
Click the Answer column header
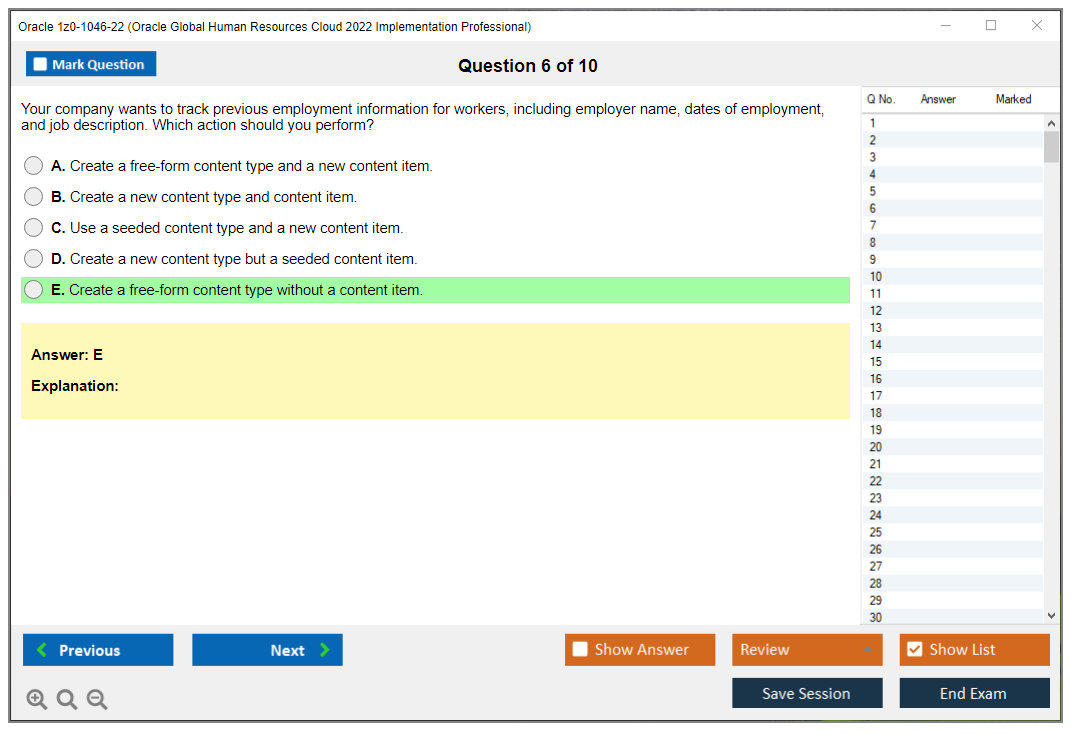pos(936,99)
